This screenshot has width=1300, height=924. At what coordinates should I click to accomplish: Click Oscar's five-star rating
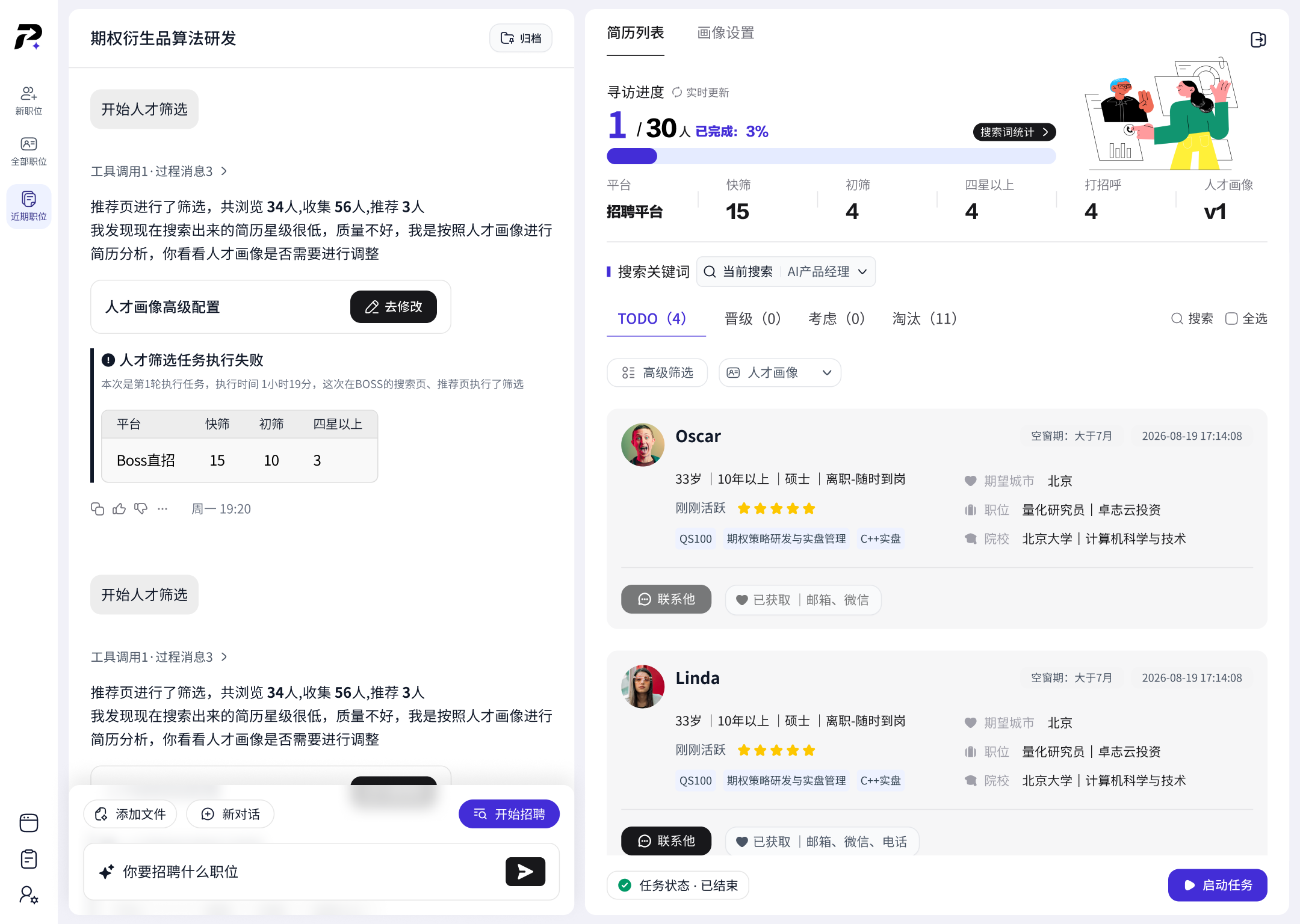pyautogui.click(x=776, y=509)
